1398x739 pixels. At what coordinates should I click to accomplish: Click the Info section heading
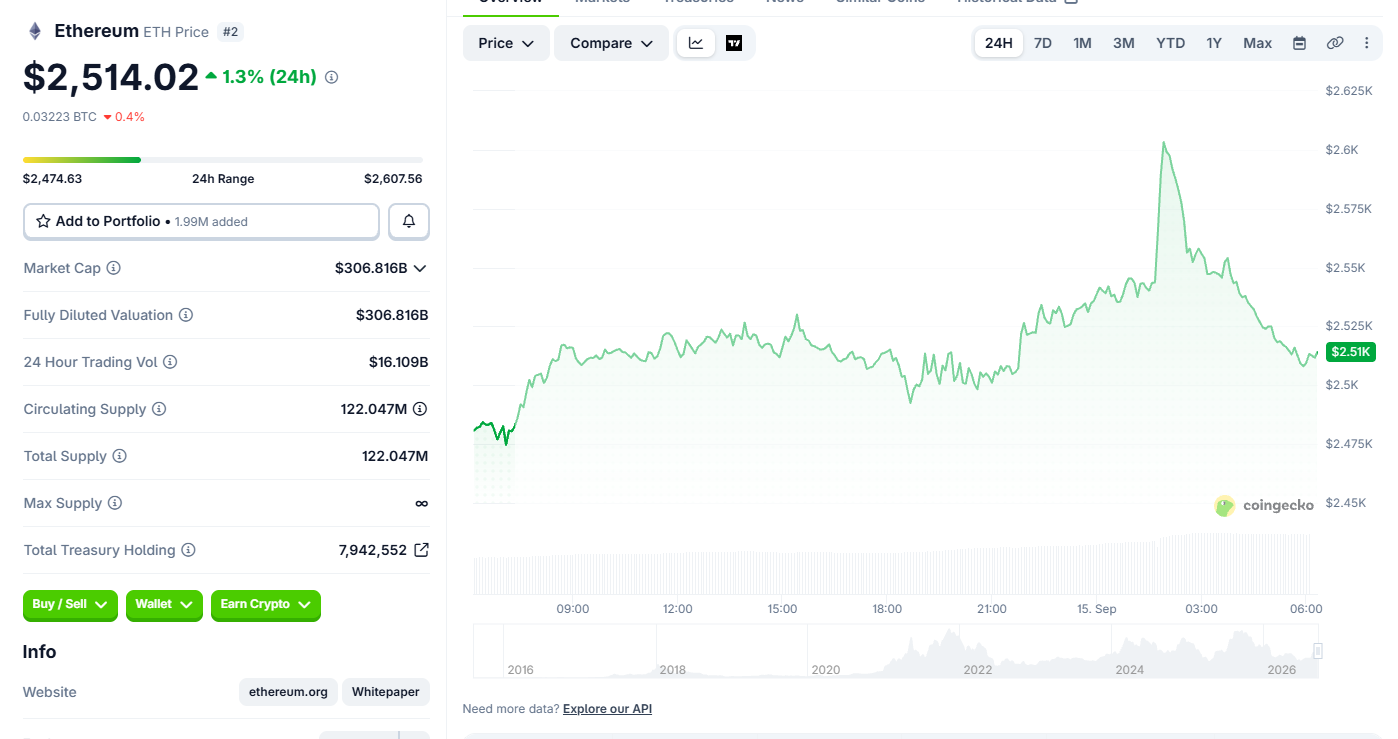39,652
